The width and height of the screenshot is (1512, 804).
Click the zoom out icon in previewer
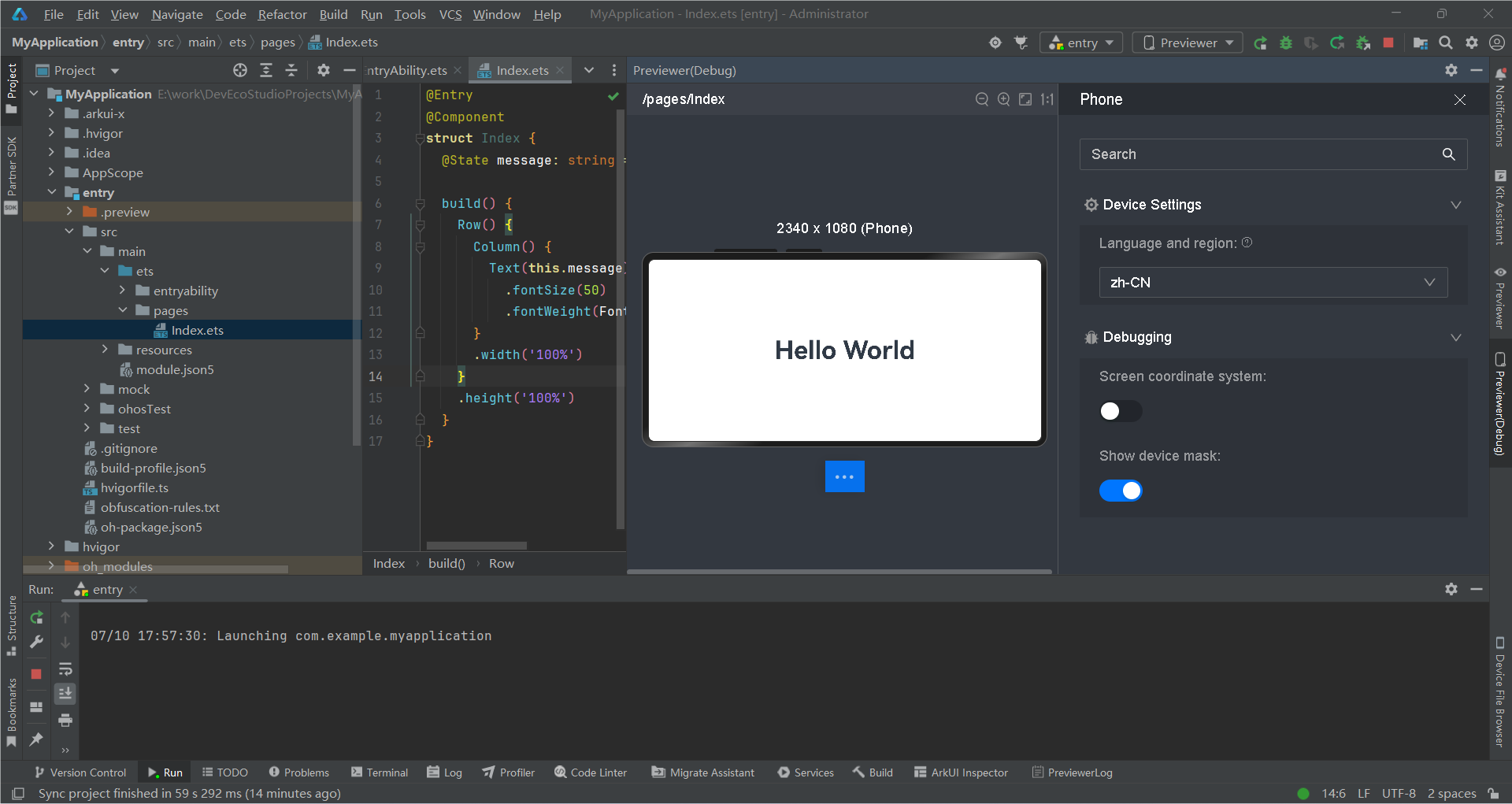click(x=981, y=99)
